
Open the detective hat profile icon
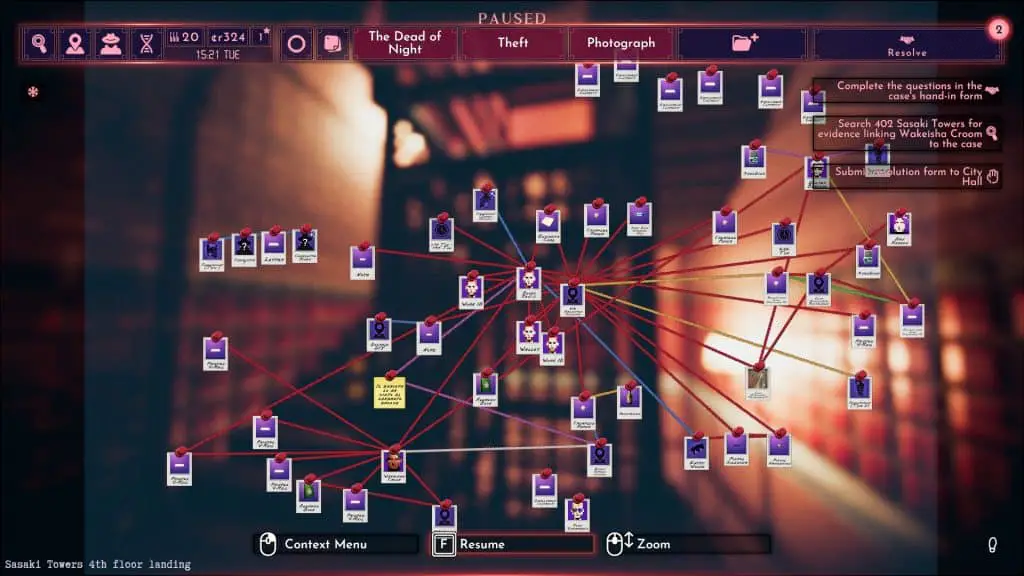[x=110, y=43]
